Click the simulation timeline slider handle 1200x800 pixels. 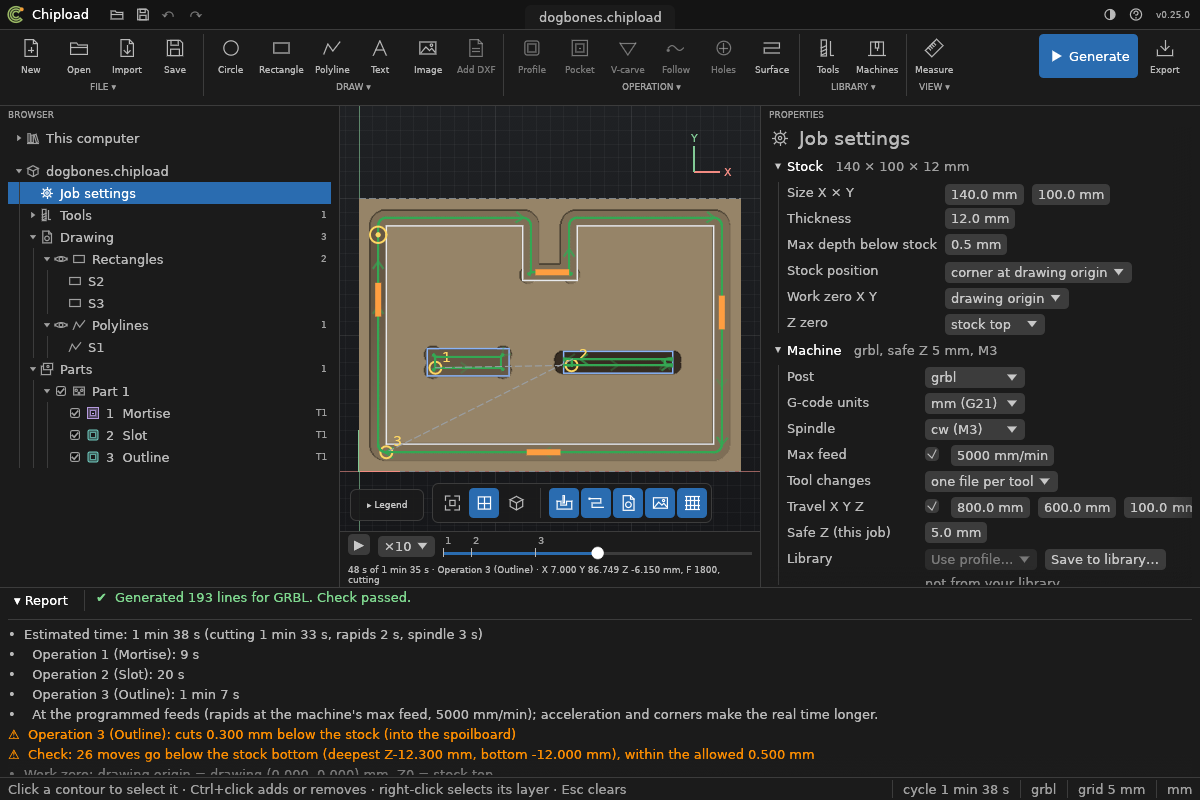(x=597, y=553)
